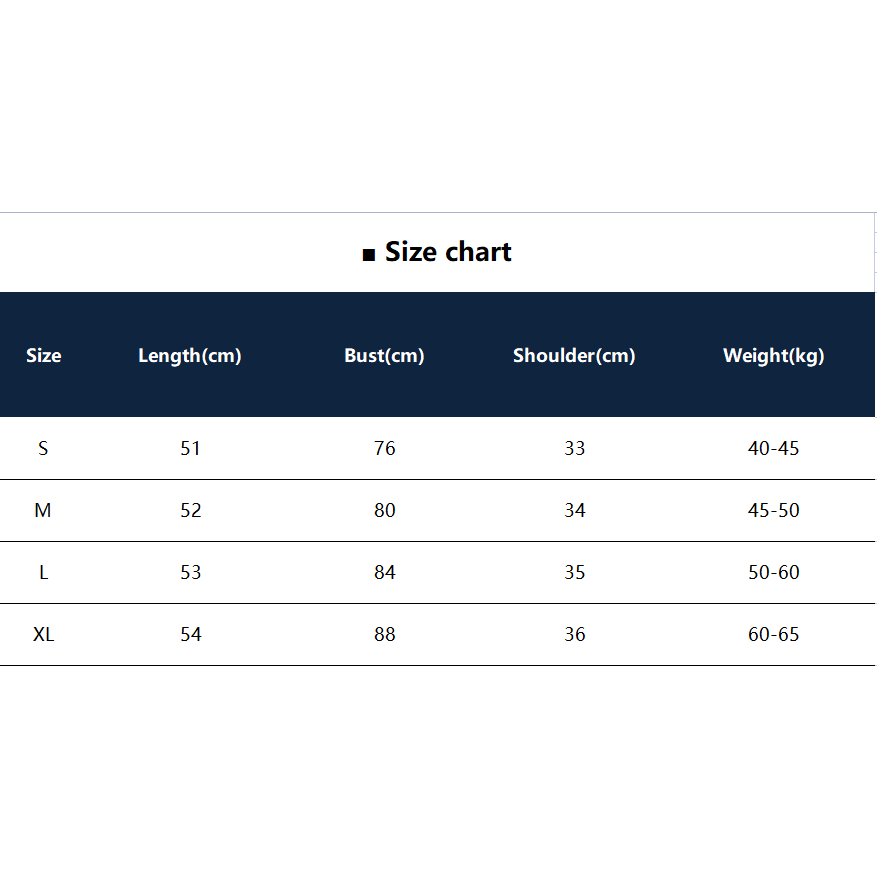Click bust value 88 for size XL
The image size is (877, 877).
pos(385,634)
